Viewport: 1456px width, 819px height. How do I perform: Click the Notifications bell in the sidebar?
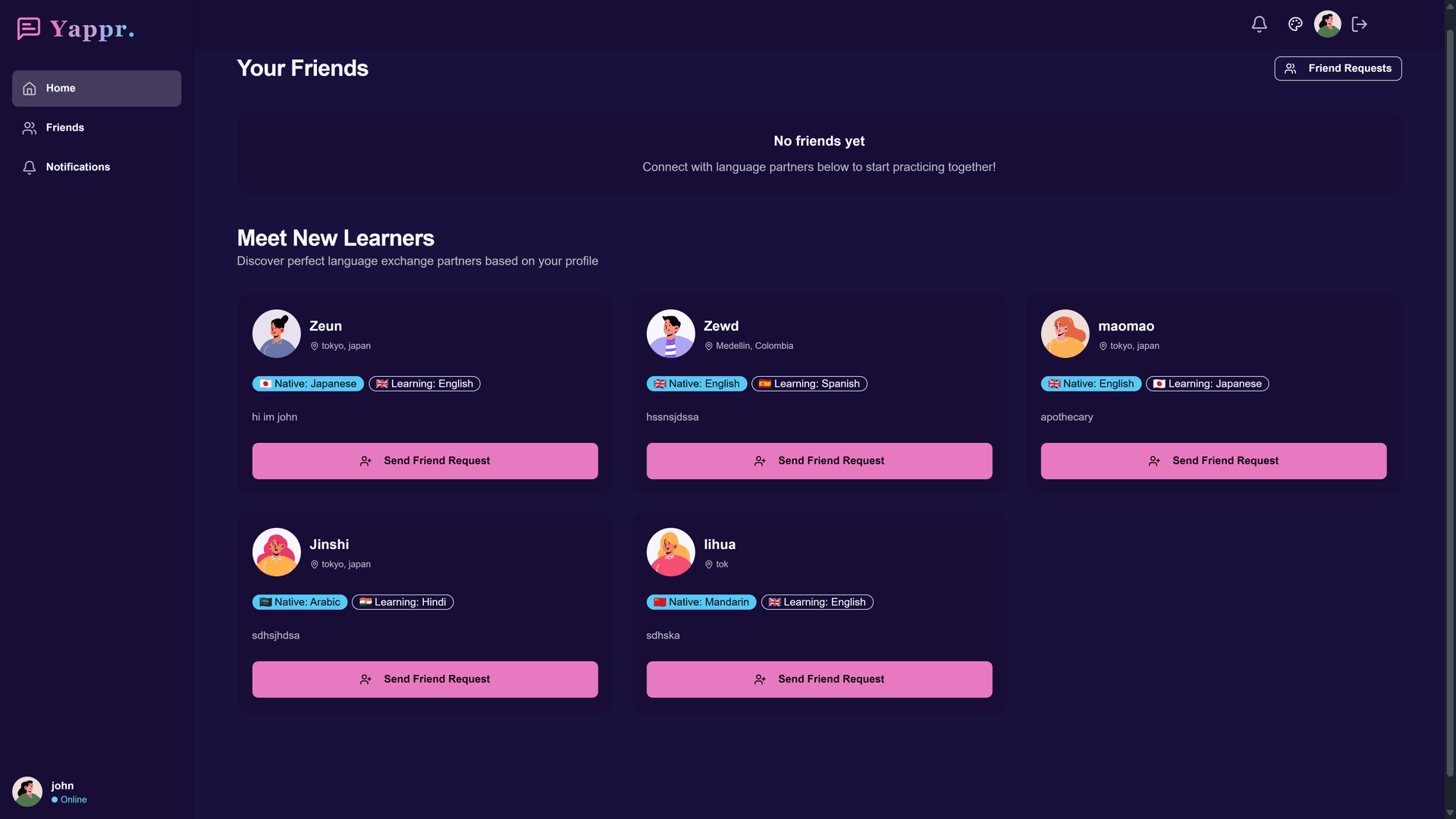tap(29, 167)
